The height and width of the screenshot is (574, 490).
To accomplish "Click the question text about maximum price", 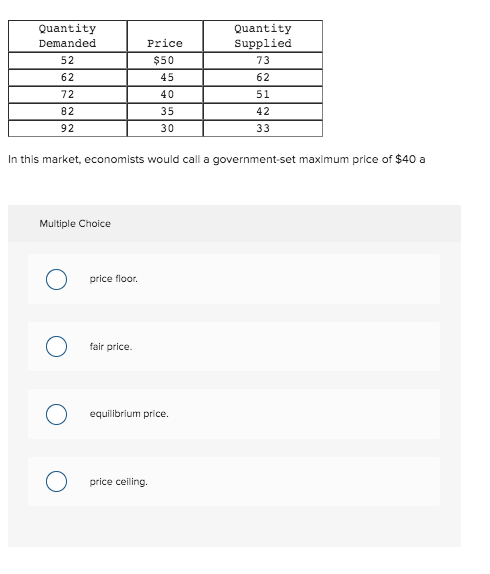I will tap(217, 160).
